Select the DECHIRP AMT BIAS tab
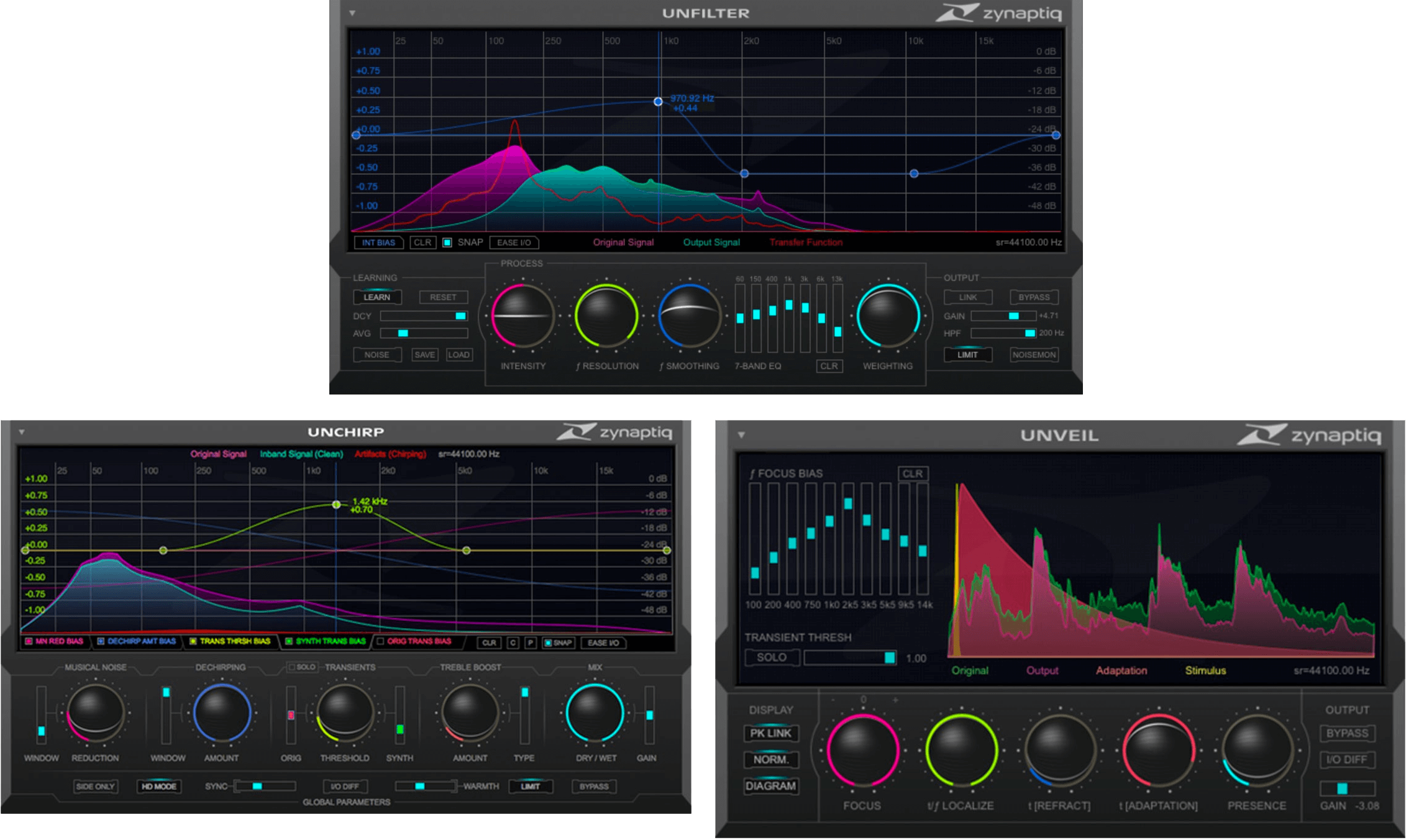 pyautogui.click(x=140, y=641)
